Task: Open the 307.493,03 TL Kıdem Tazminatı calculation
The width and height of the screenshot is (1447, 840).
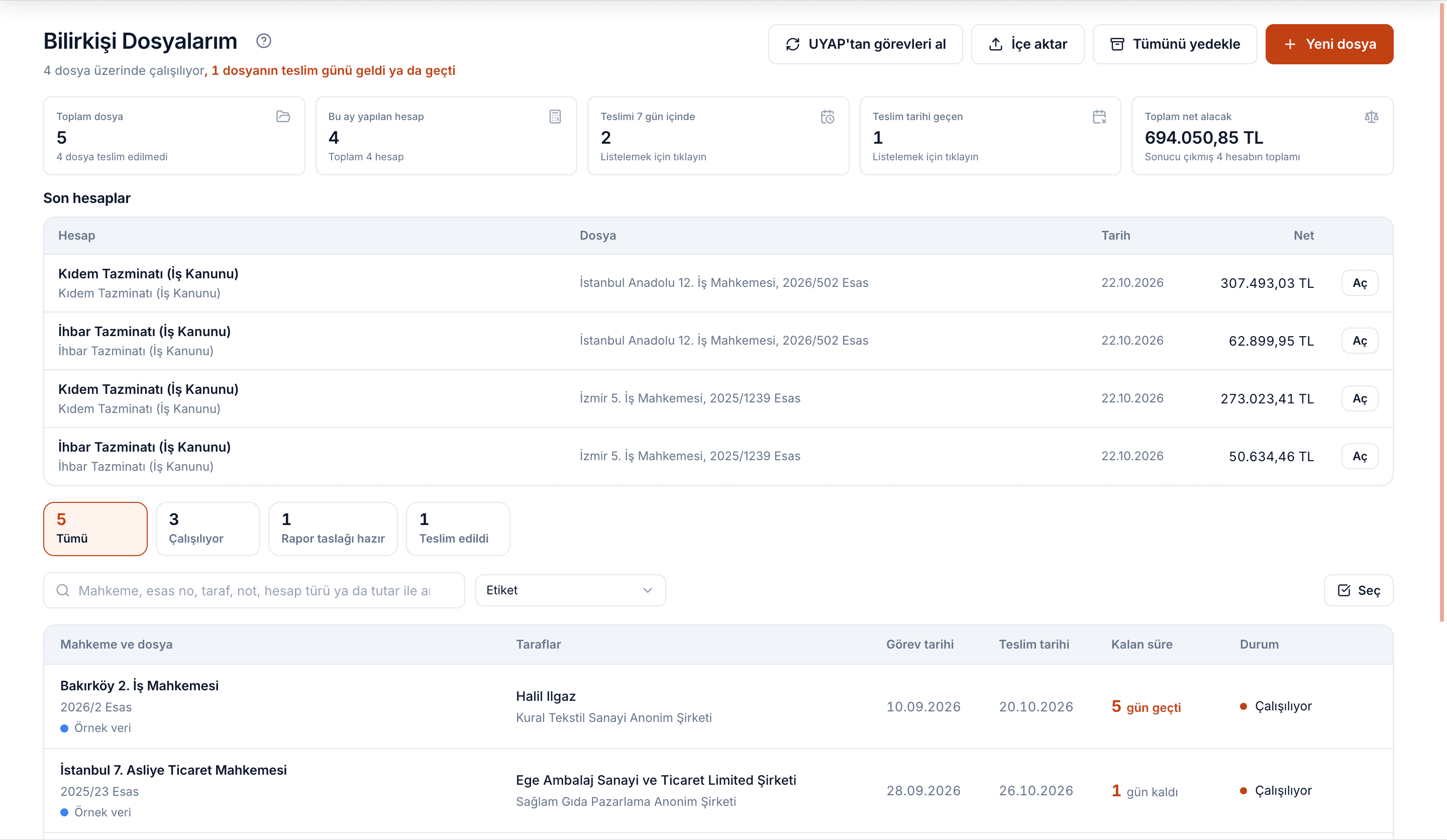Action: (x=1360, y=283)
